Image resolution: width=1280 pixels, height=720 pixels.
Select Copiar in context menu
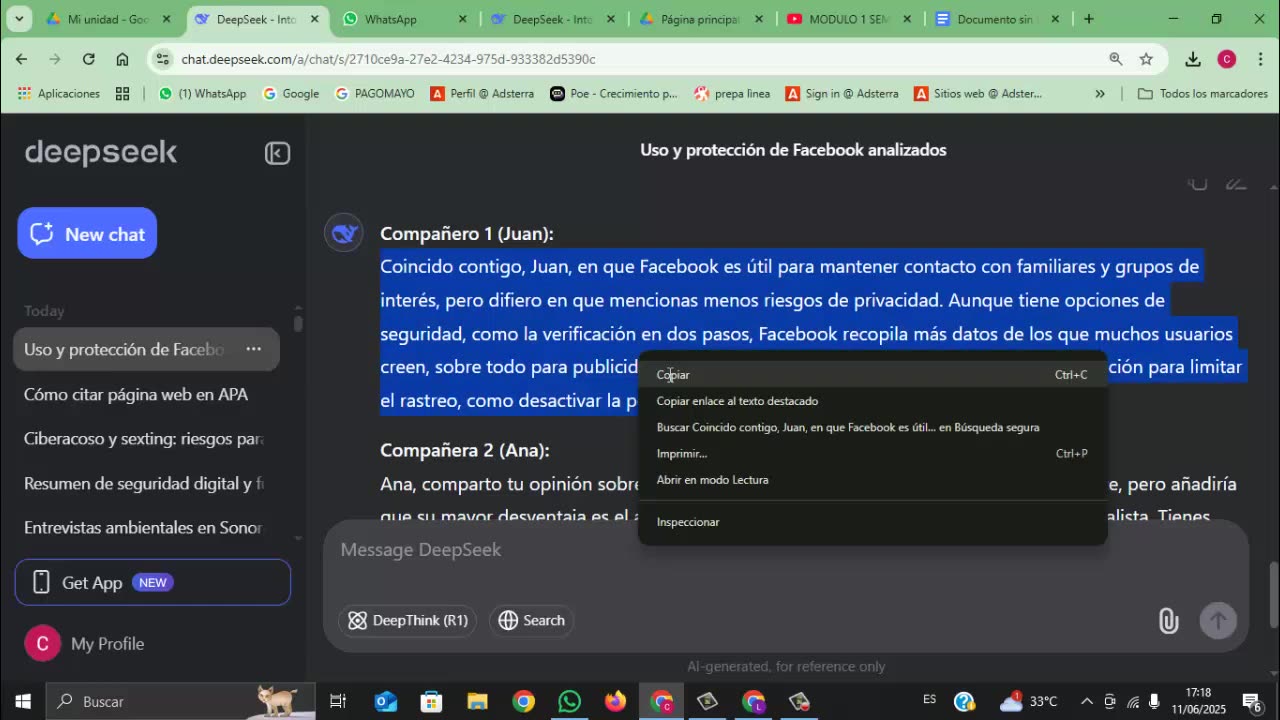(872, 375)
